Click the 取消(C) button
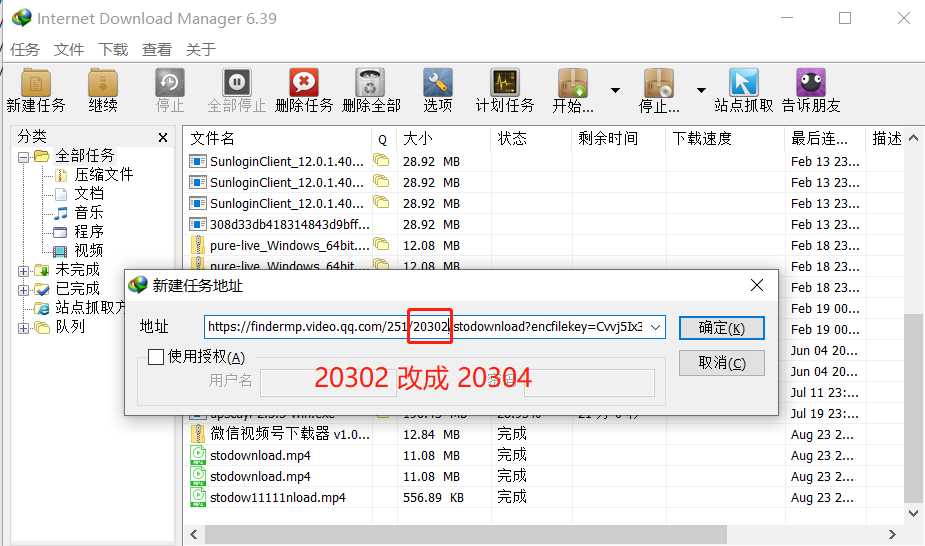This screenshot has width=925, height=546. [721, 363]
